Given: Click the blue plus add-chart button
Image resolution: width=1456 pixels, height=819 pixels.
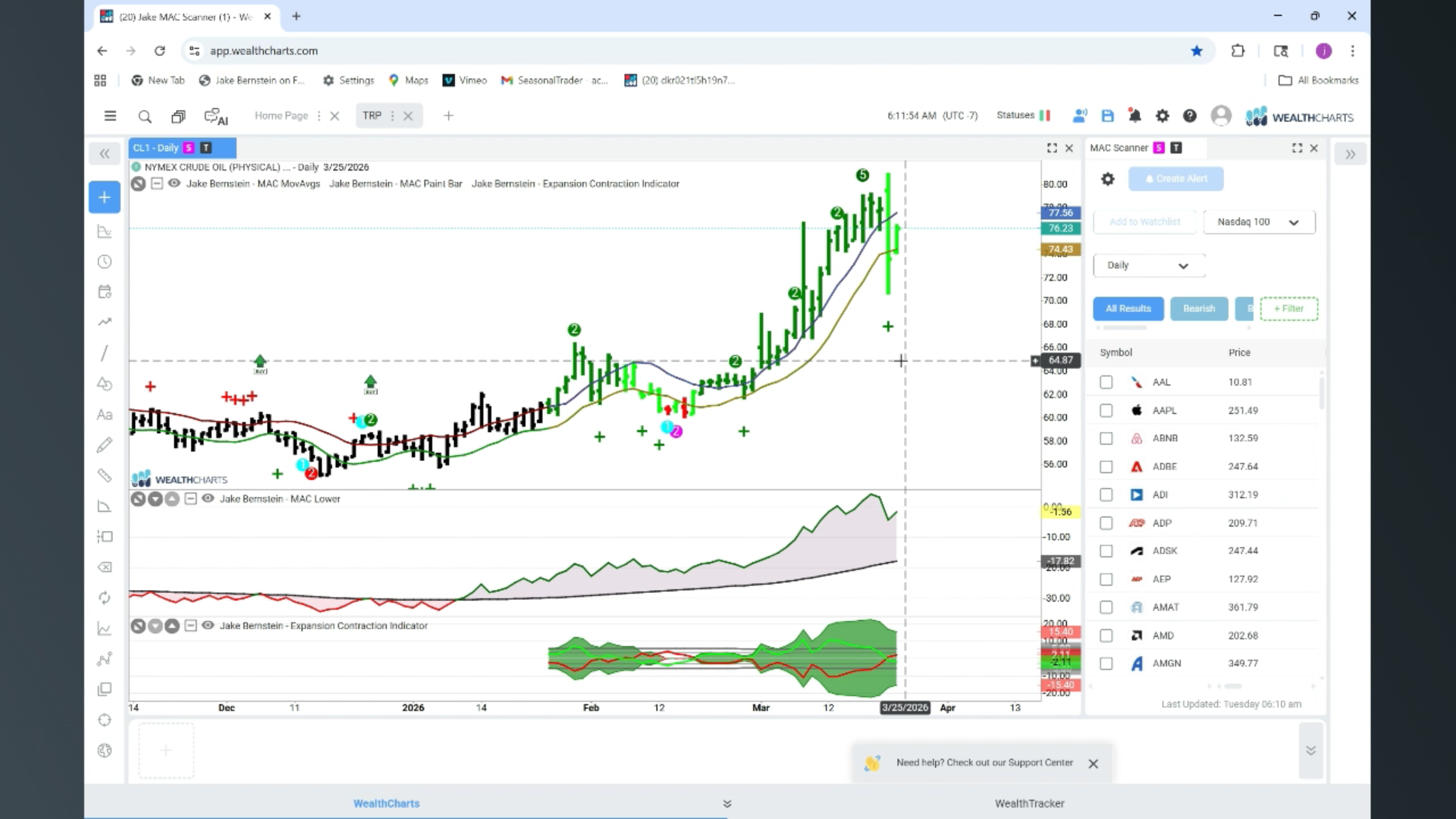Looking at the screenshot, I should point(105,197).
